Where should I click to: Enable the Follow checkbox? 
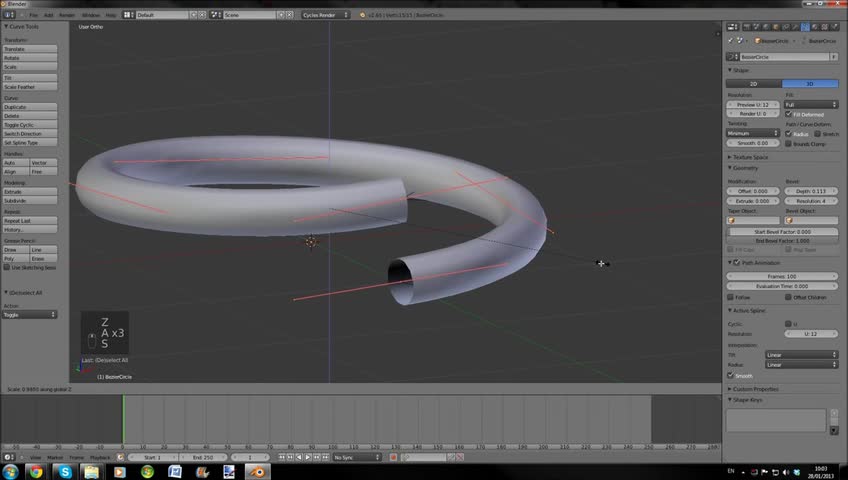[x=731, y=297]
